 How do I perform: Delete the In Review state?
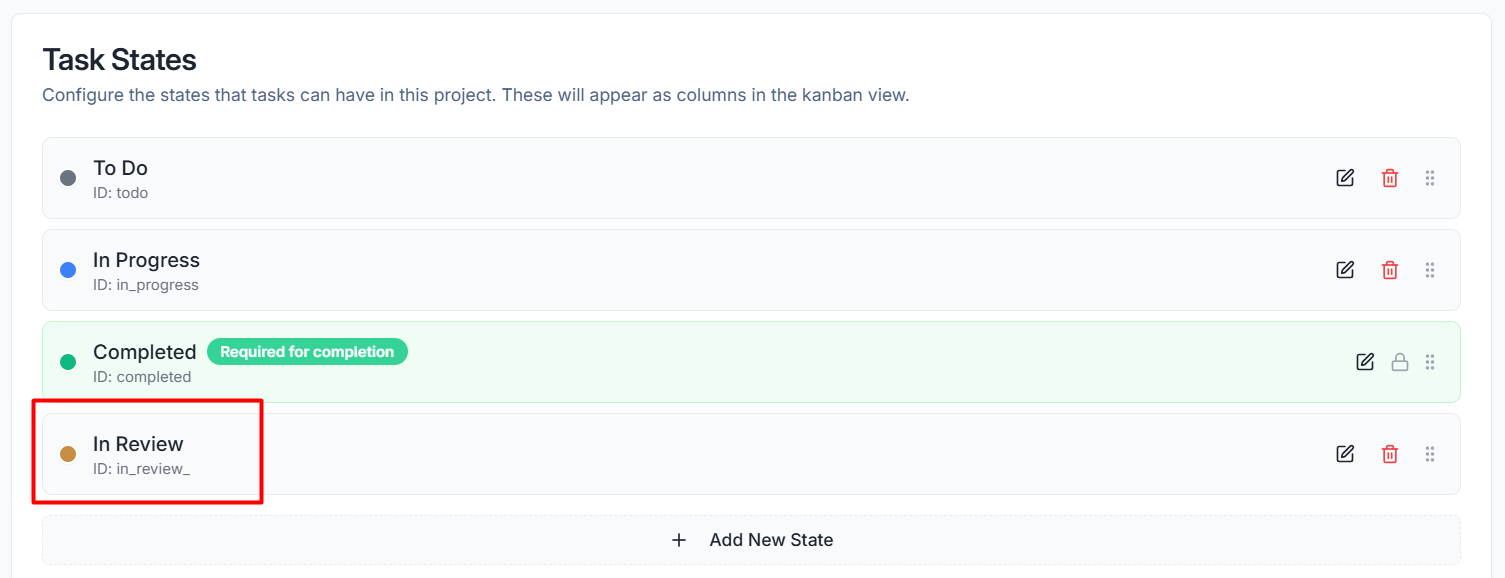1389,454
